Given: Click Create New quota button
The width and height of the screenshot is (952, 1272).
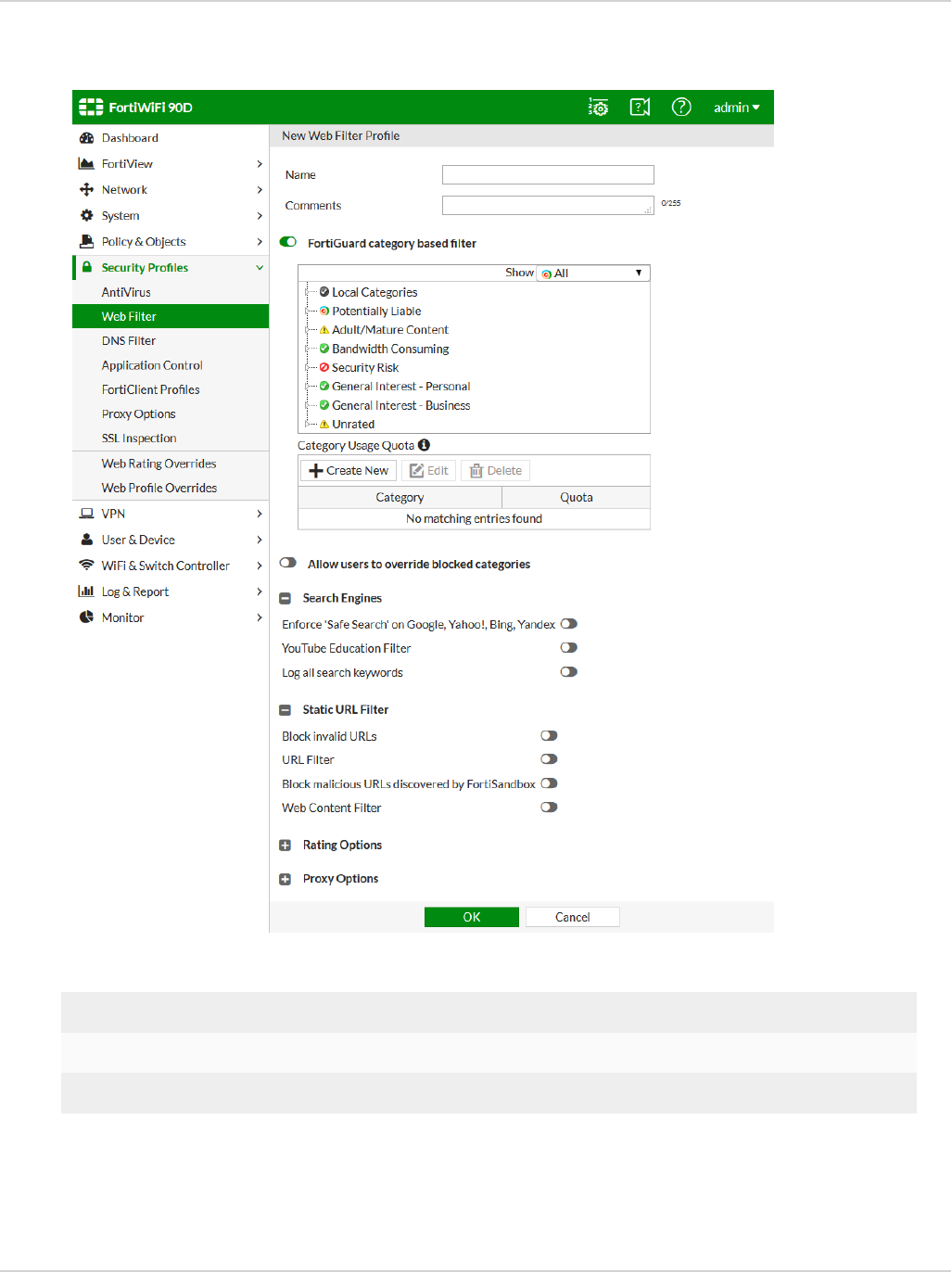Looking at the screenshot, I should 349,471.
